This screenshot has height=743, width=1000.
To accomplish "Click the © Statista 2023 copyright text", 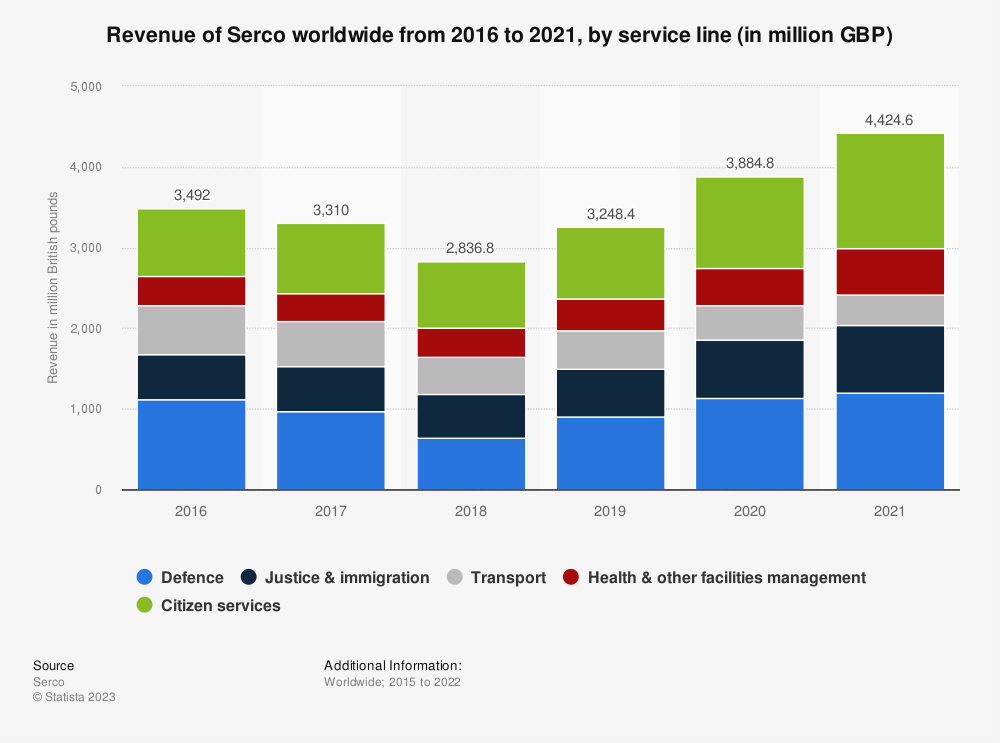I will (74, 697).
